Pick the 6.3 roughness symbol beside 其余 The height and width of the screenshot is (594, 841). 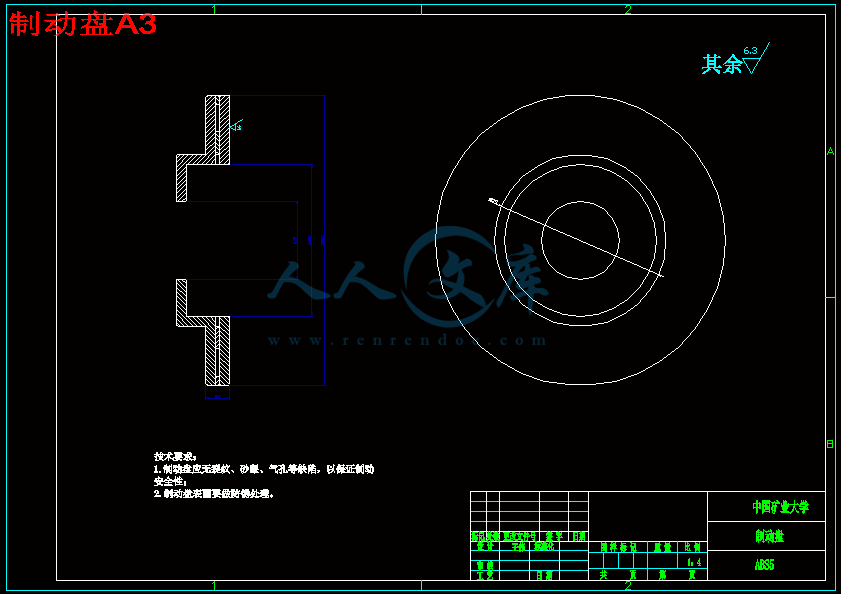[755, 58]
